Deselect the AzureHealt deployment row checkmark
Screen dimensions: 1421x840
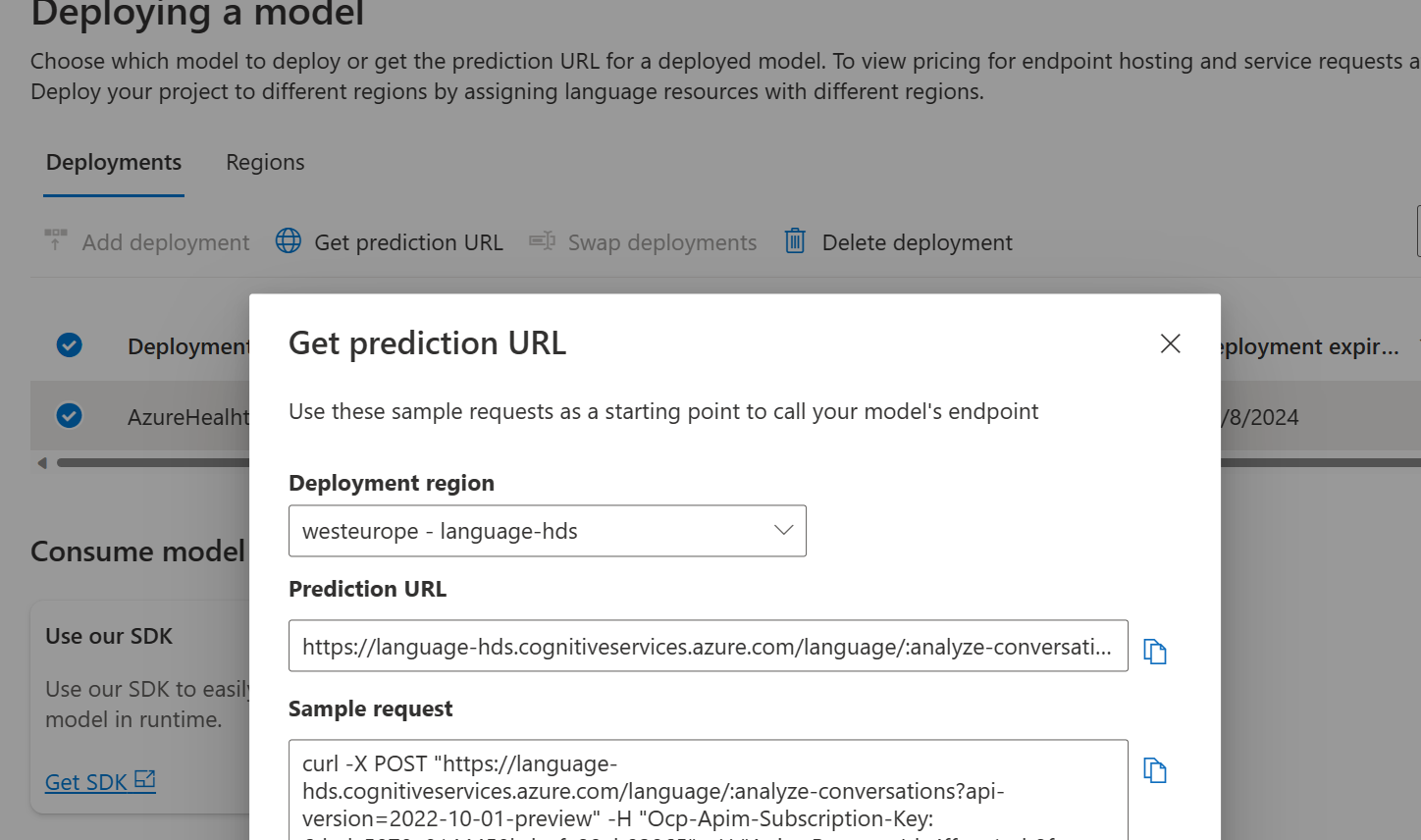(x=69, y=415)
